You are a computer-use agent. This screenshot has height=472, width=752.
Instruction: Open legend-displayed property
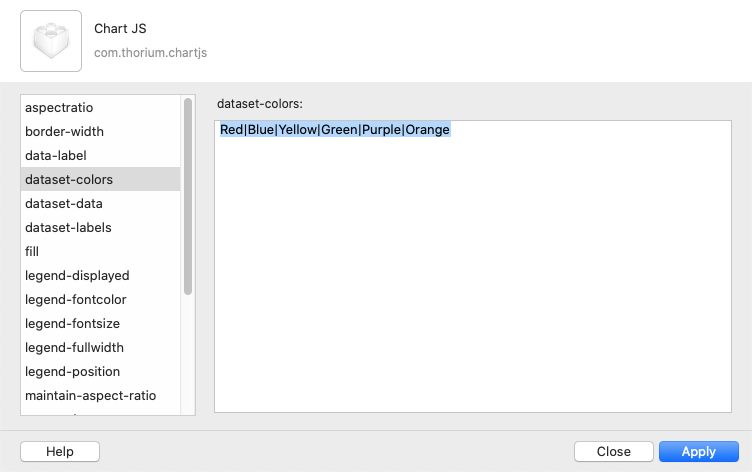(x=100, y=275)
